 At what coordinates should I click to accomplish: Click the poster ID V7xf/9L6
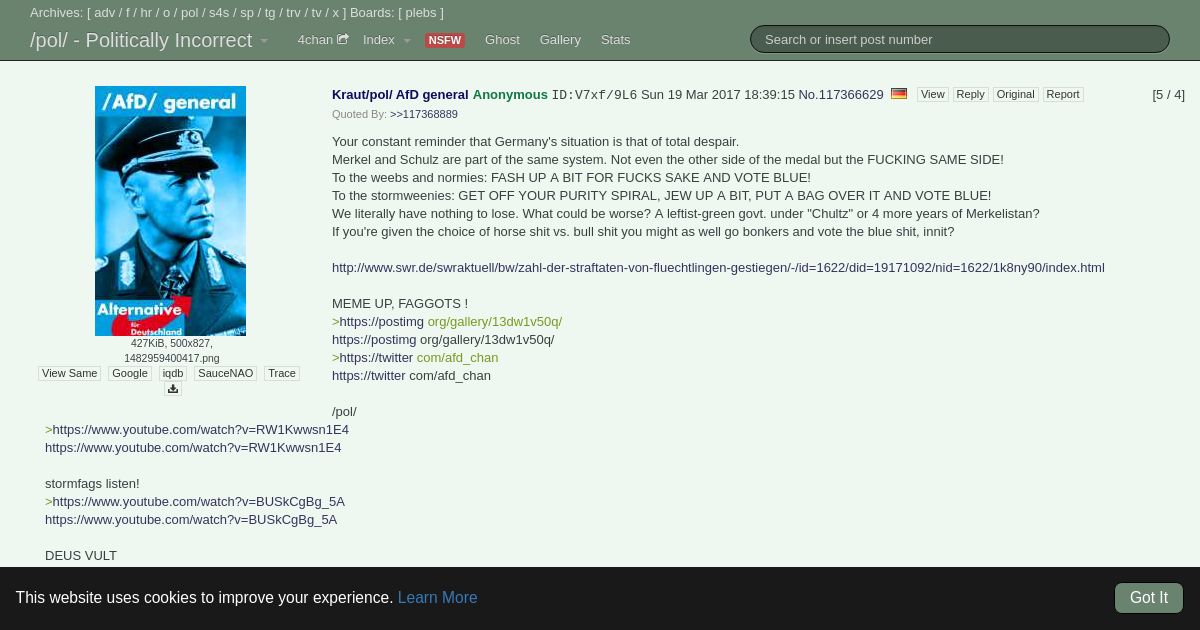(594, 95)
